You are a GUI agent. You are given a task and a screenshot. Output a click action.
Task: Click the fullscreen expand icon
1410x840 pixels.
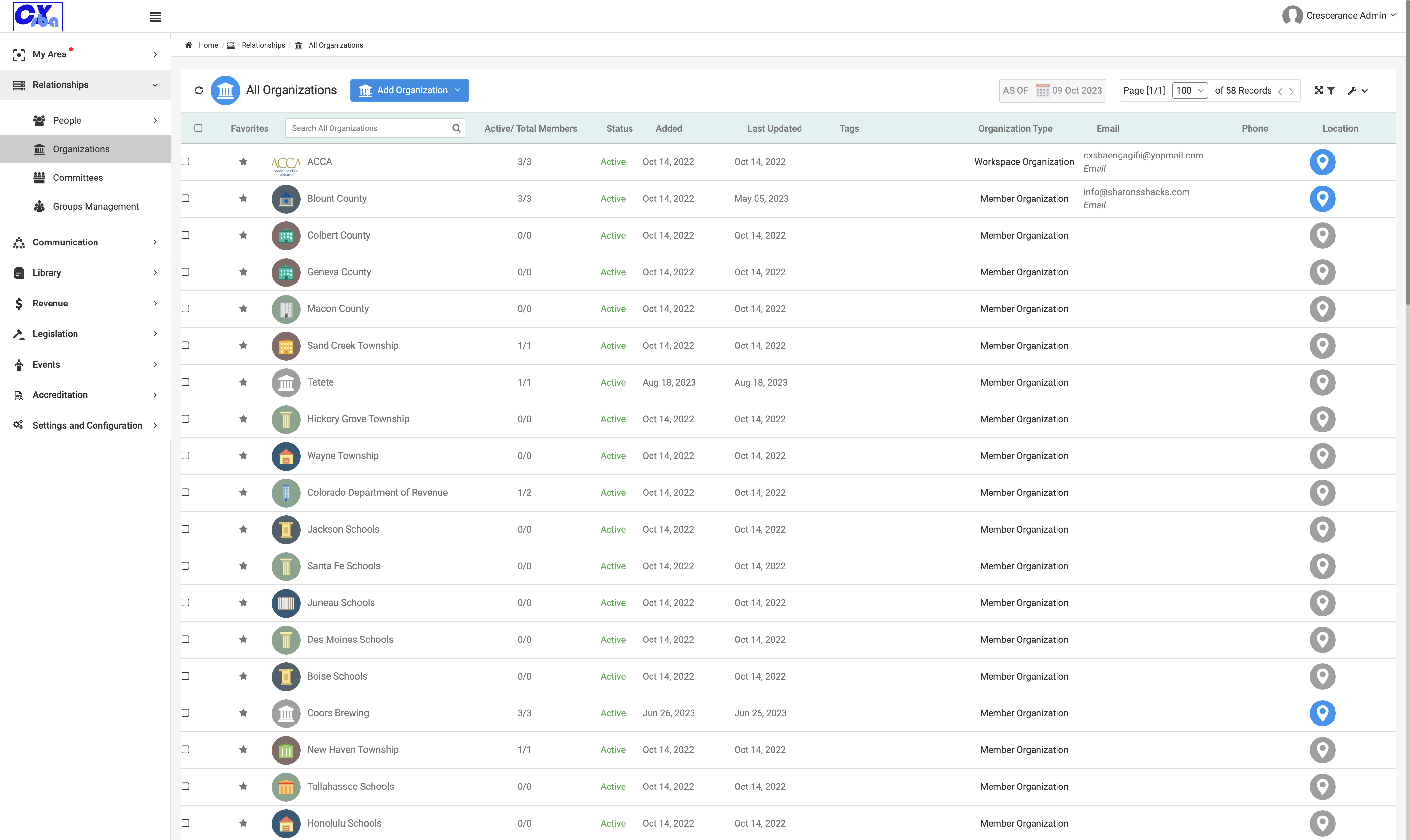coord(1318,91)
